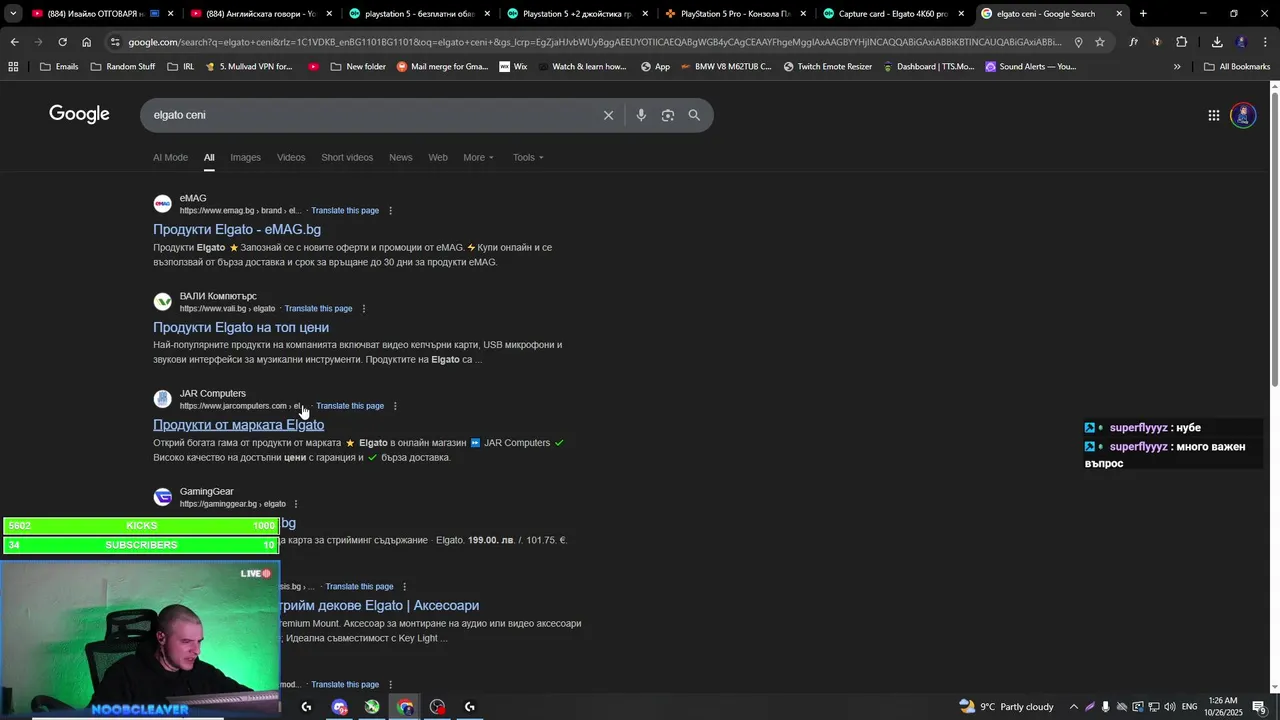Open Продукти Elgato - eMAG.bg result
Screen dimensions: 1280x720
click(x=237, y=229)
